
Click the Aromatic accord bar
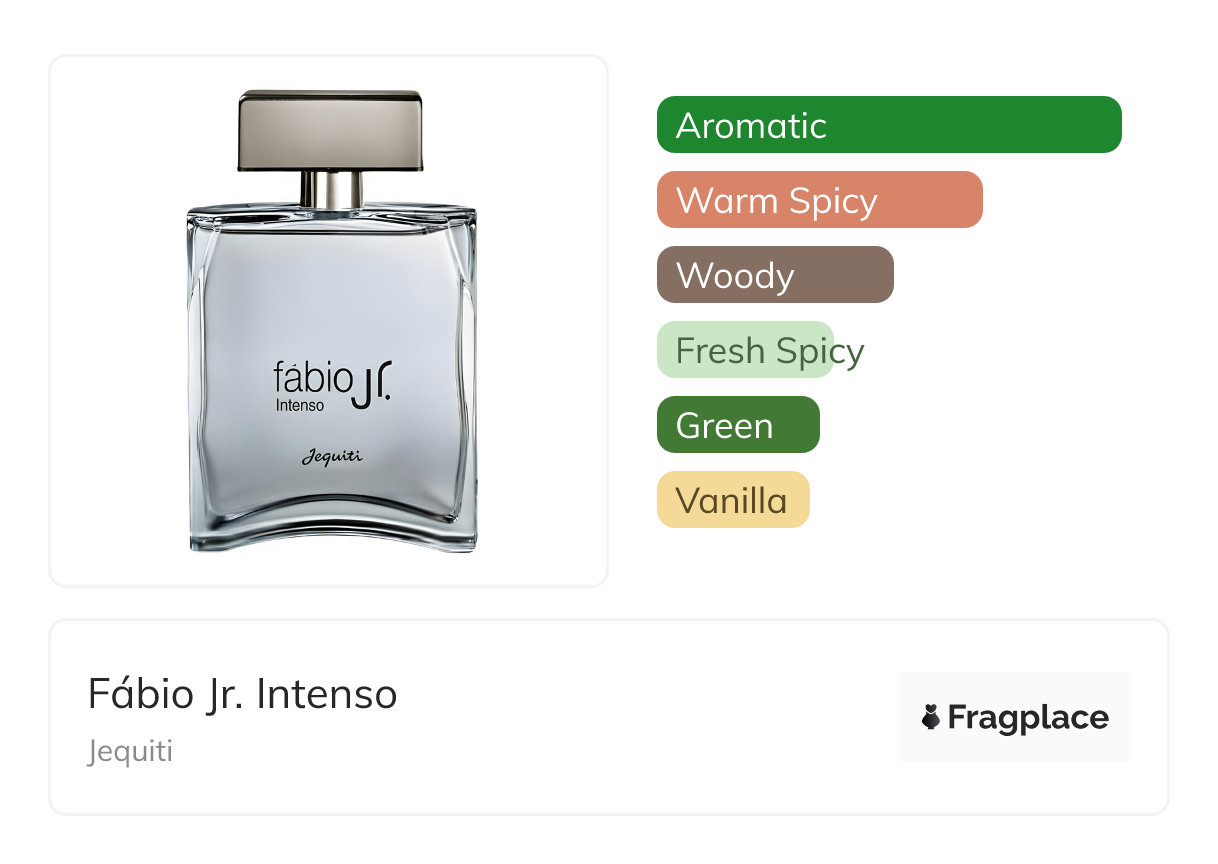pyautogui.click(x=889, y=125)
